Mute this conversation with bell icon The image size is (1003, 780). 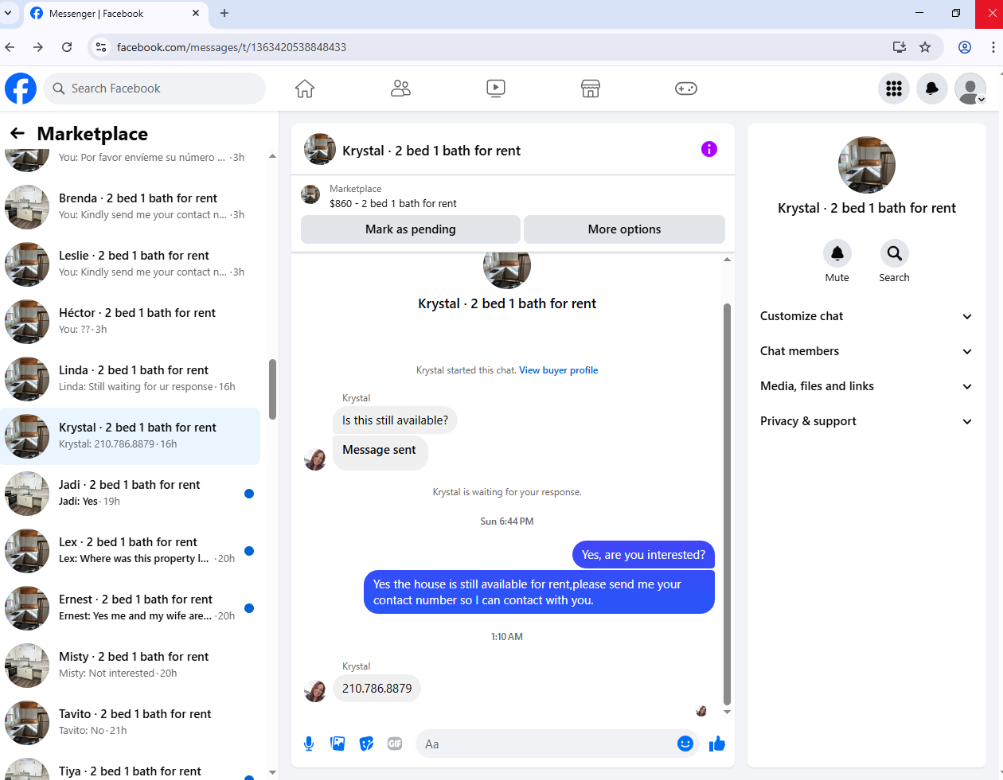(837, 254)
